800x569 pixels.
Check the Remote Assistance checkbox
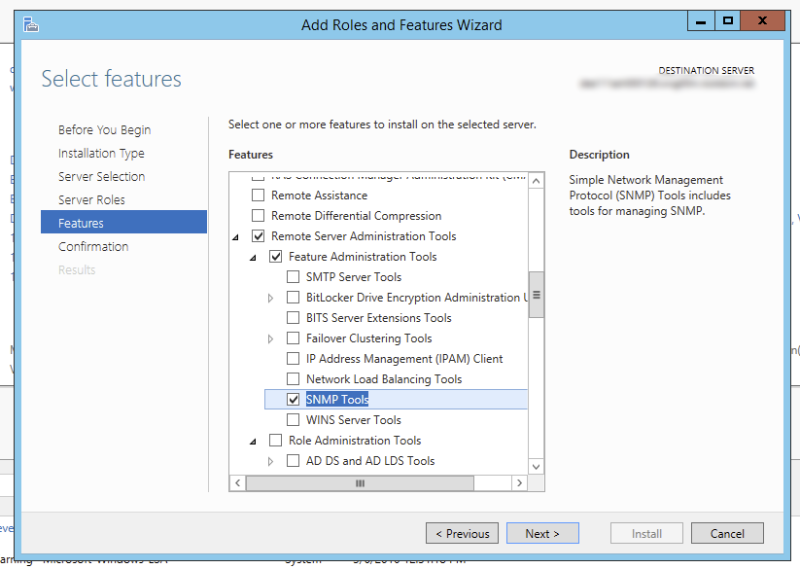[x=258, y=195]
